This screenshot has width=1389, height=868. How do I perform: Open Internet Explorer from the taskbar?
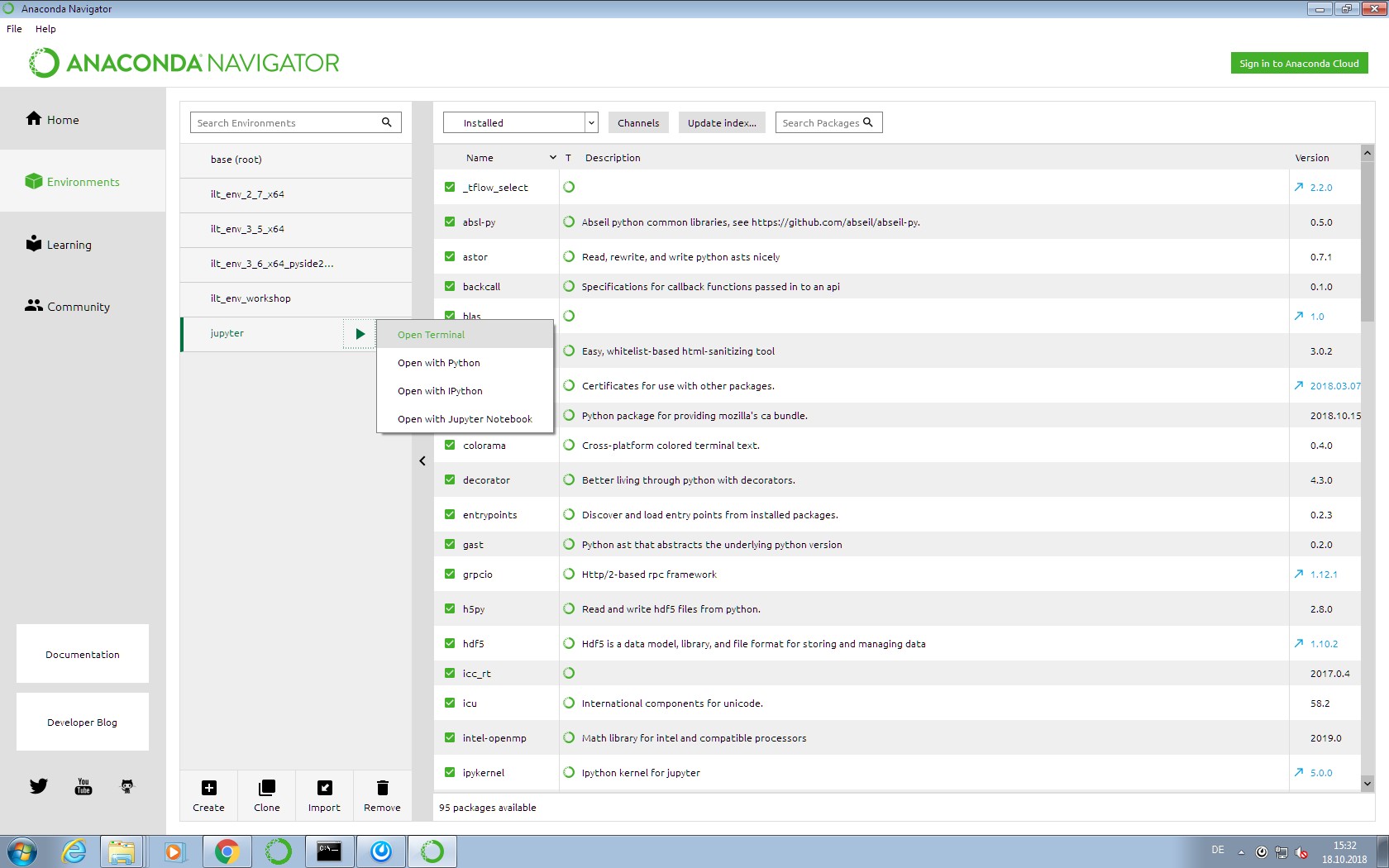tap(74, 851)
